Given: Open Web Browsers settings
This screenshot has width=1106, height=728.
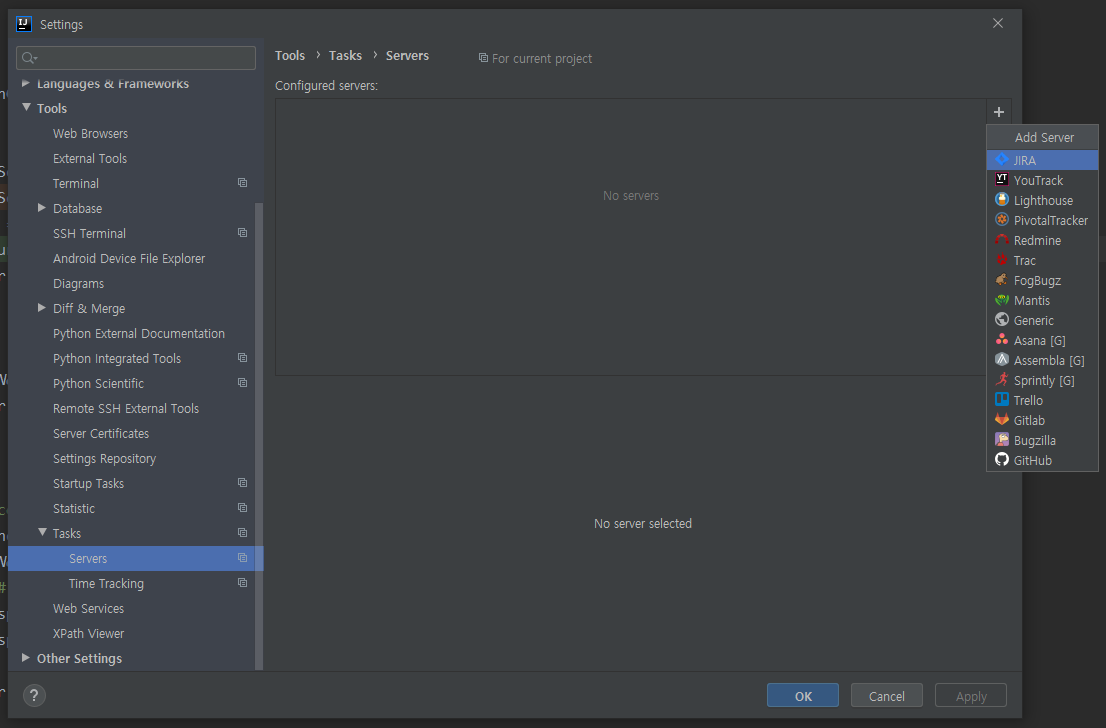Looking at the screenshot, I should click(x=90, y=133).
